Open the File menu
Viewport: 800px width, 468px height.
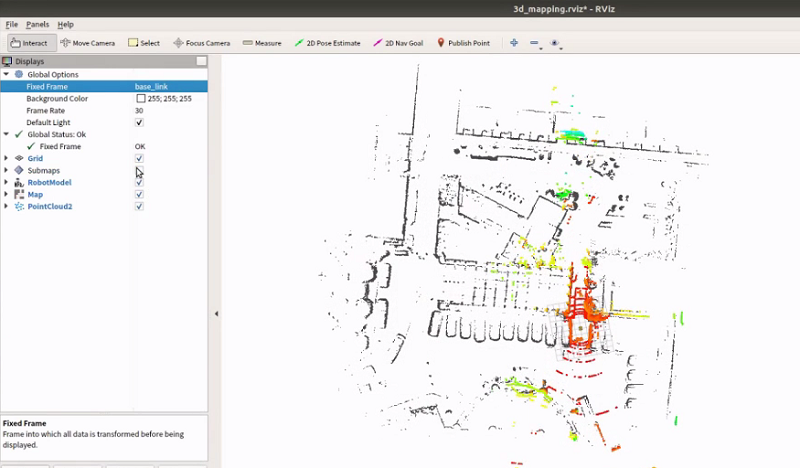(12, 24)
